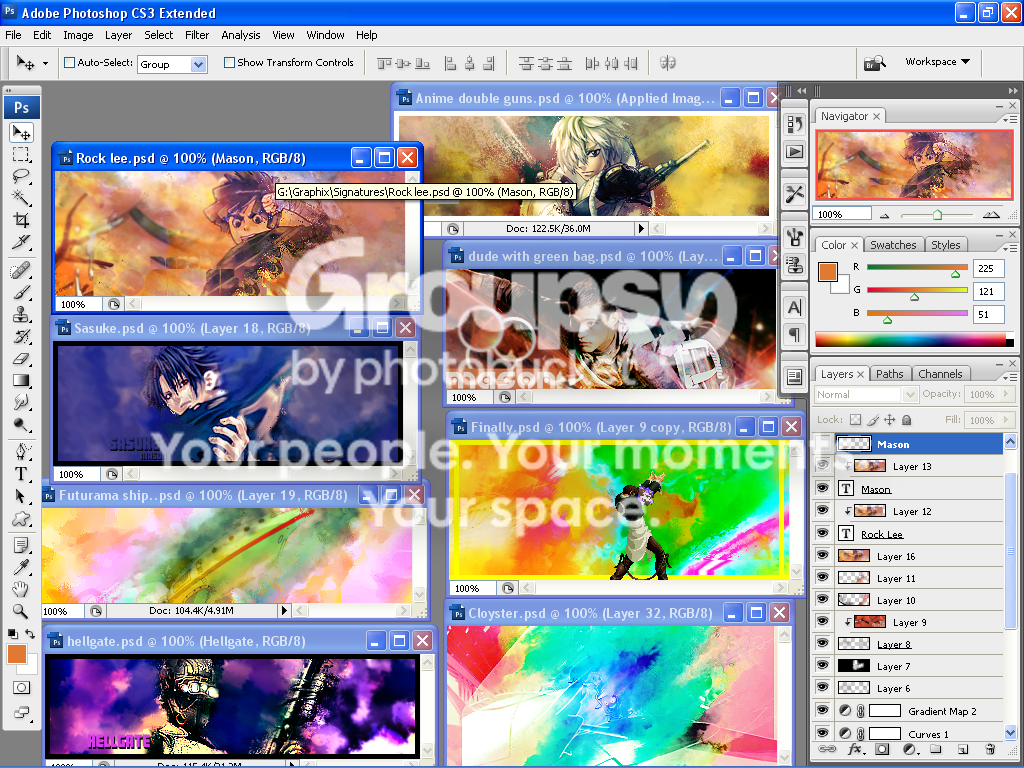Open the Filter menu

(197, 35)
